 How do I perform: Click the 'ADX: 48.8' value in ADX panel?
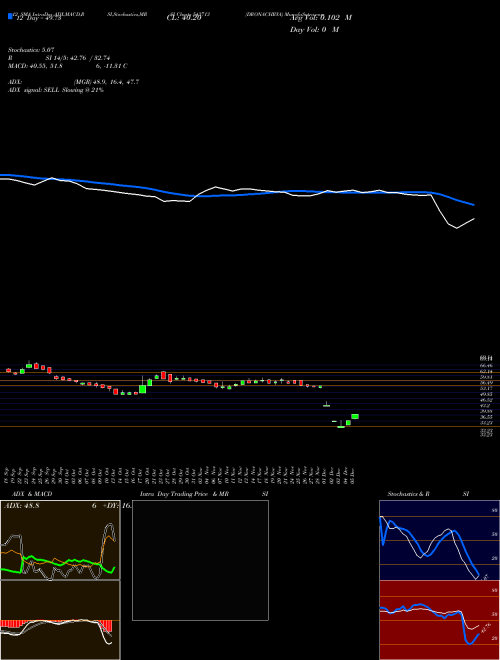click(21, 506)
